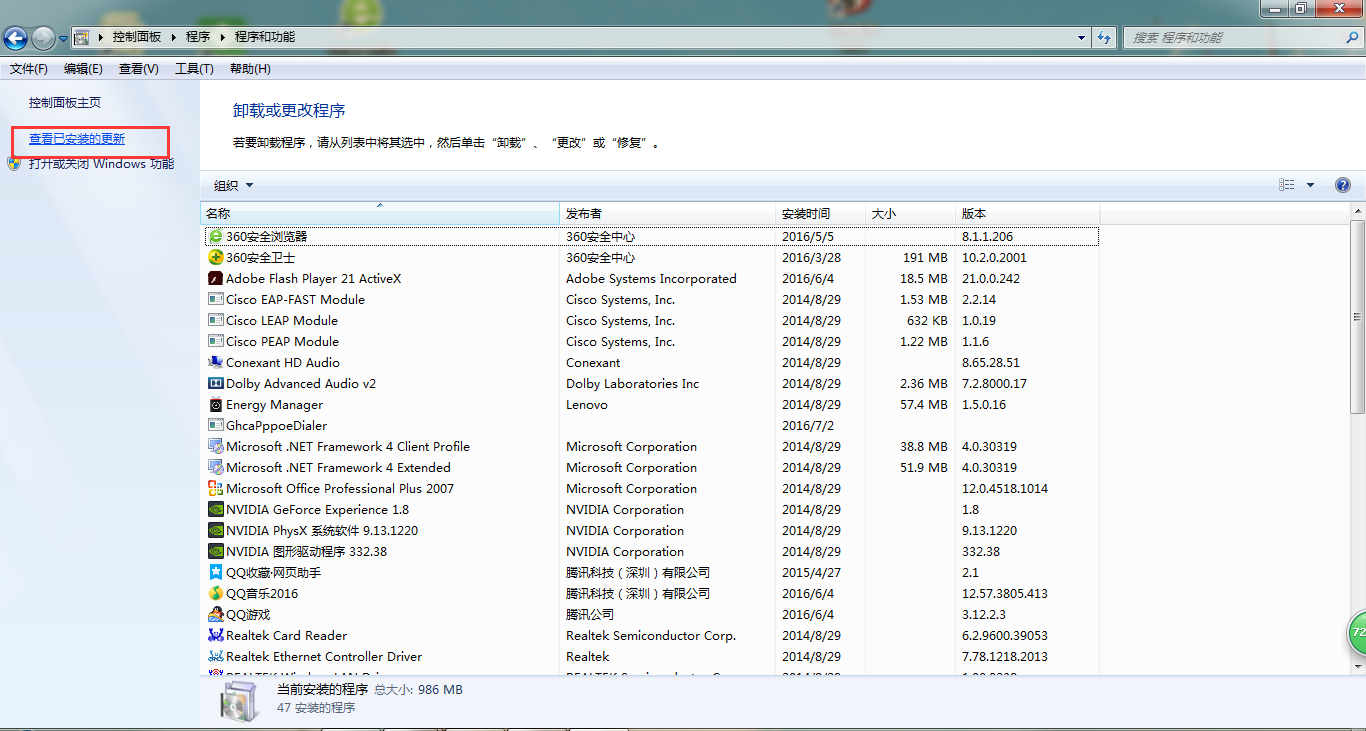
Task: Click the version cell 12.57.3805.413
Action: click(1005, 594)
